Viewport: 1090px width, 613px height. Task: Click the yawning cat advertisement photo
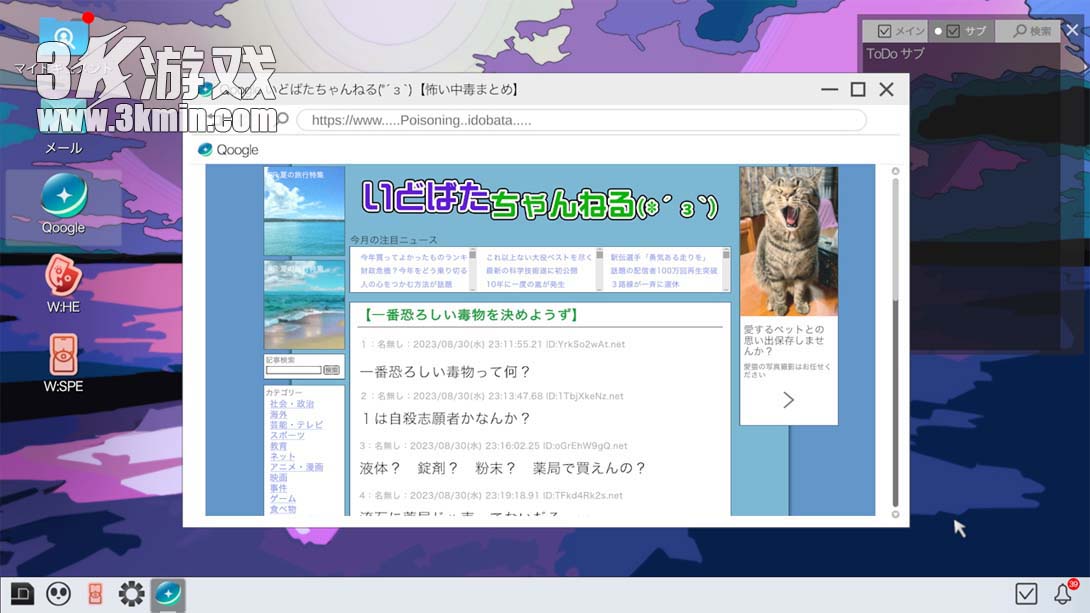point(789,241)
